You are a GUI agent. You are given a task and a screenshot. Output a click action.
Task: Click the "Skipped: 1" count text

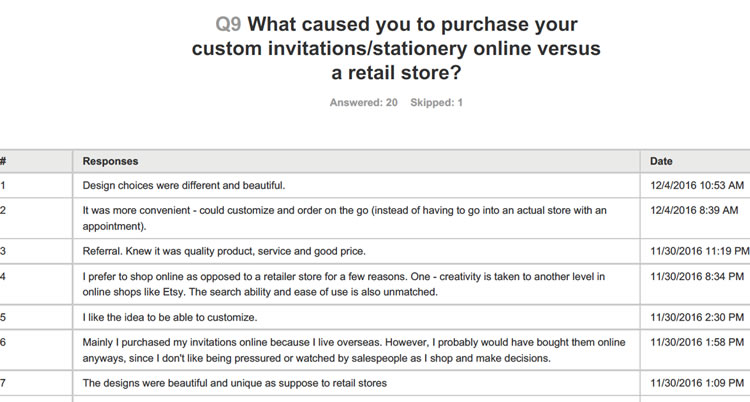click(436, 102)
